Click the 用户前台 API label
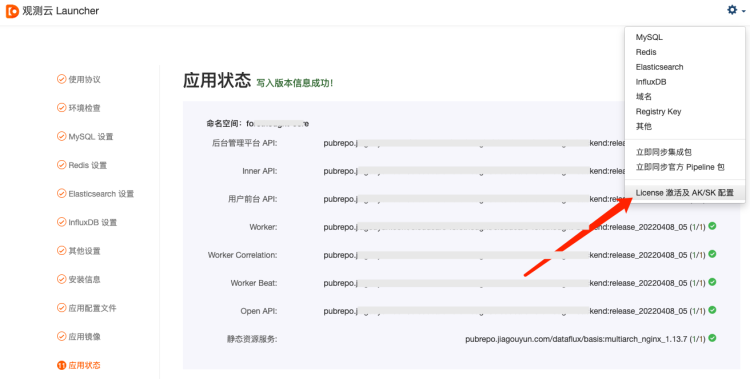The width and height of the screenshot is (750, 379). 253,199
